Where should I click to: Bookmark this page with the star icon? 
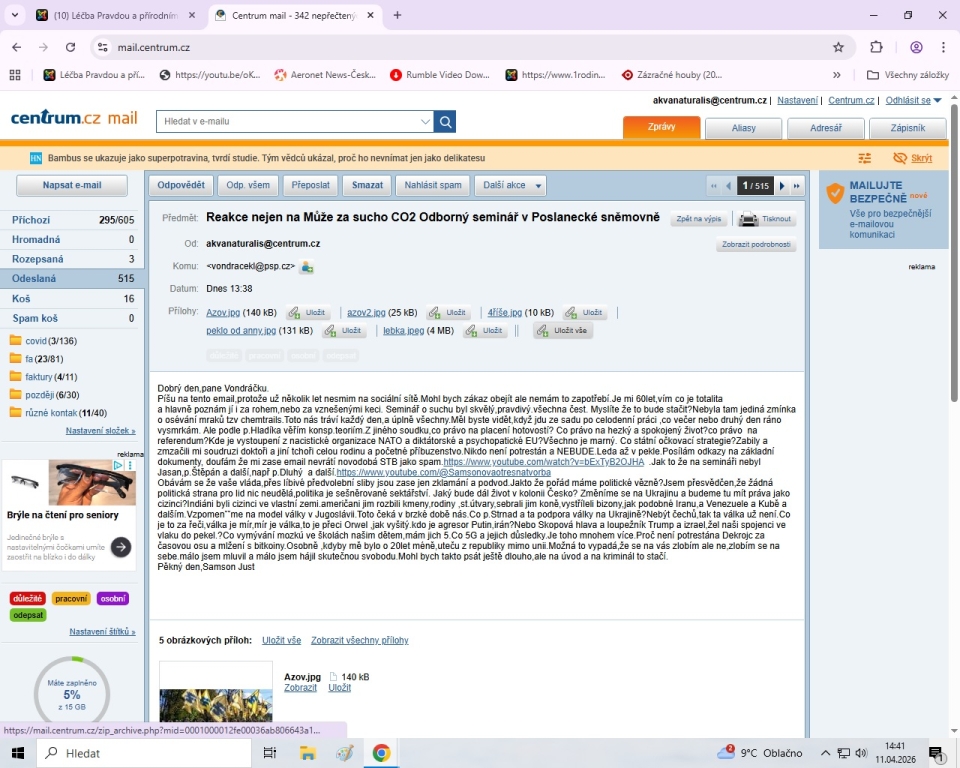point(838,47)
